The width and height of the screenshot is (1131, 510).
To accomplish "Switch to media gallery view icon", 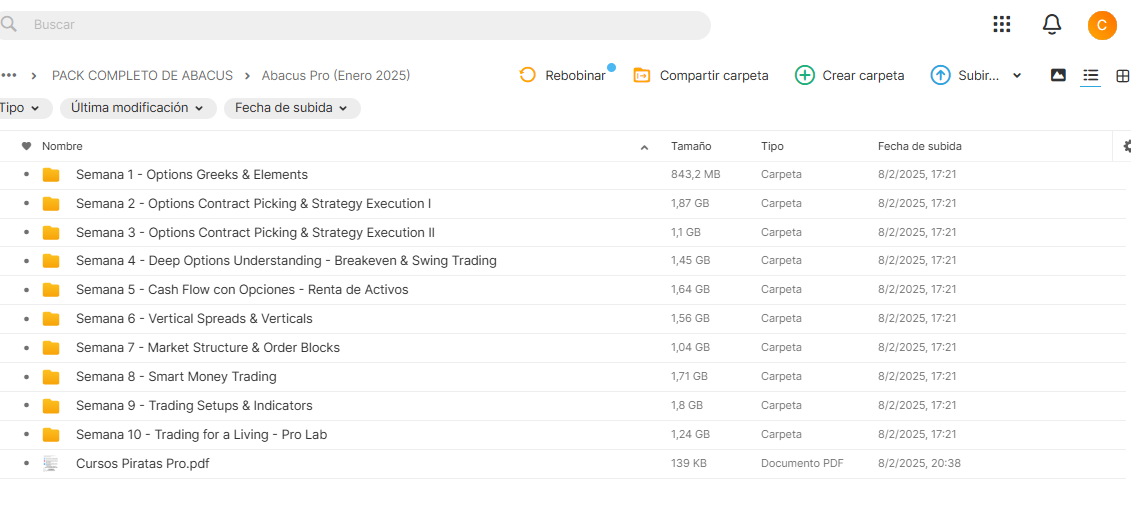I will tap(1058, 75).
